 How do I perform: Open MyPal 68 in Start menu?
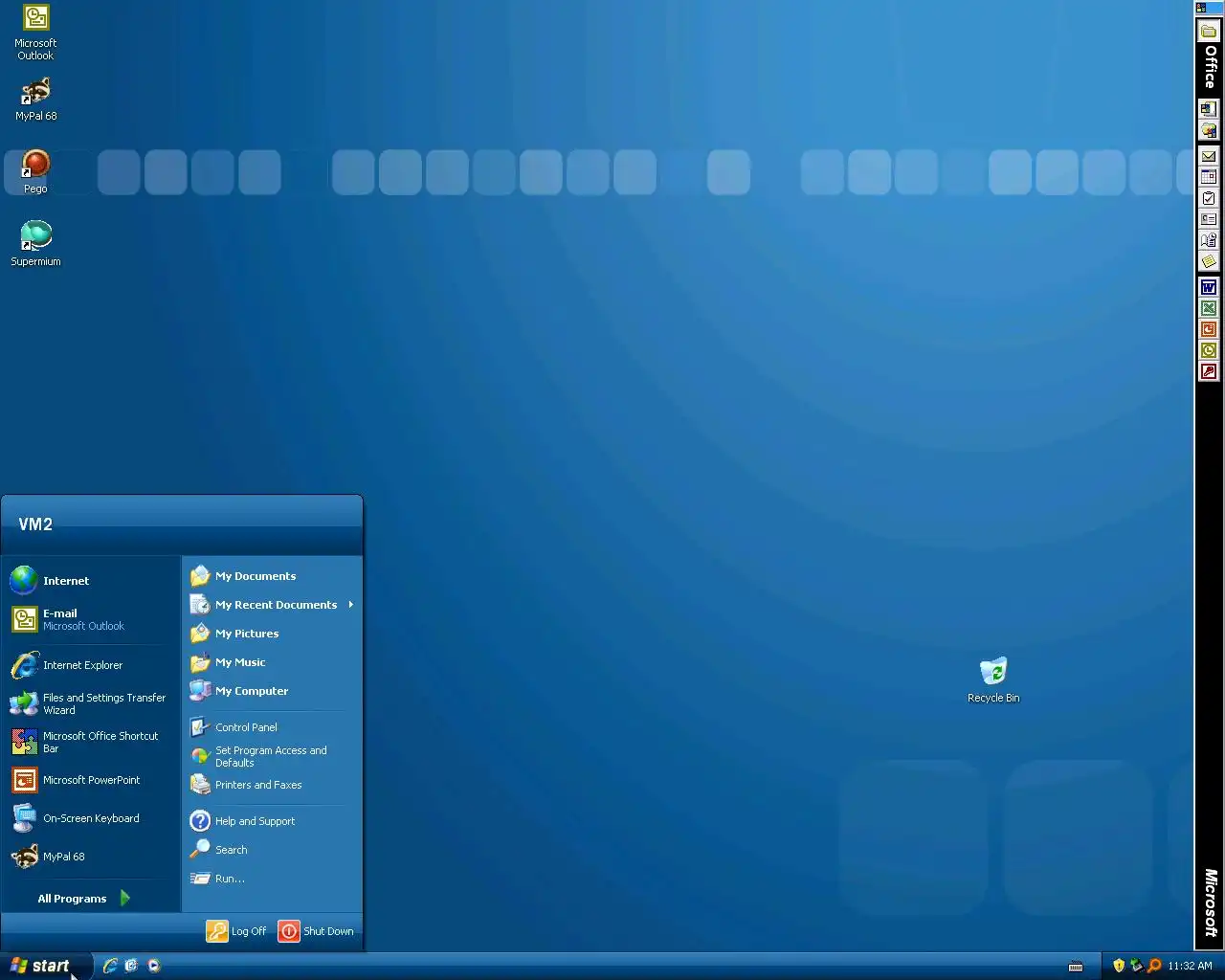91,857
